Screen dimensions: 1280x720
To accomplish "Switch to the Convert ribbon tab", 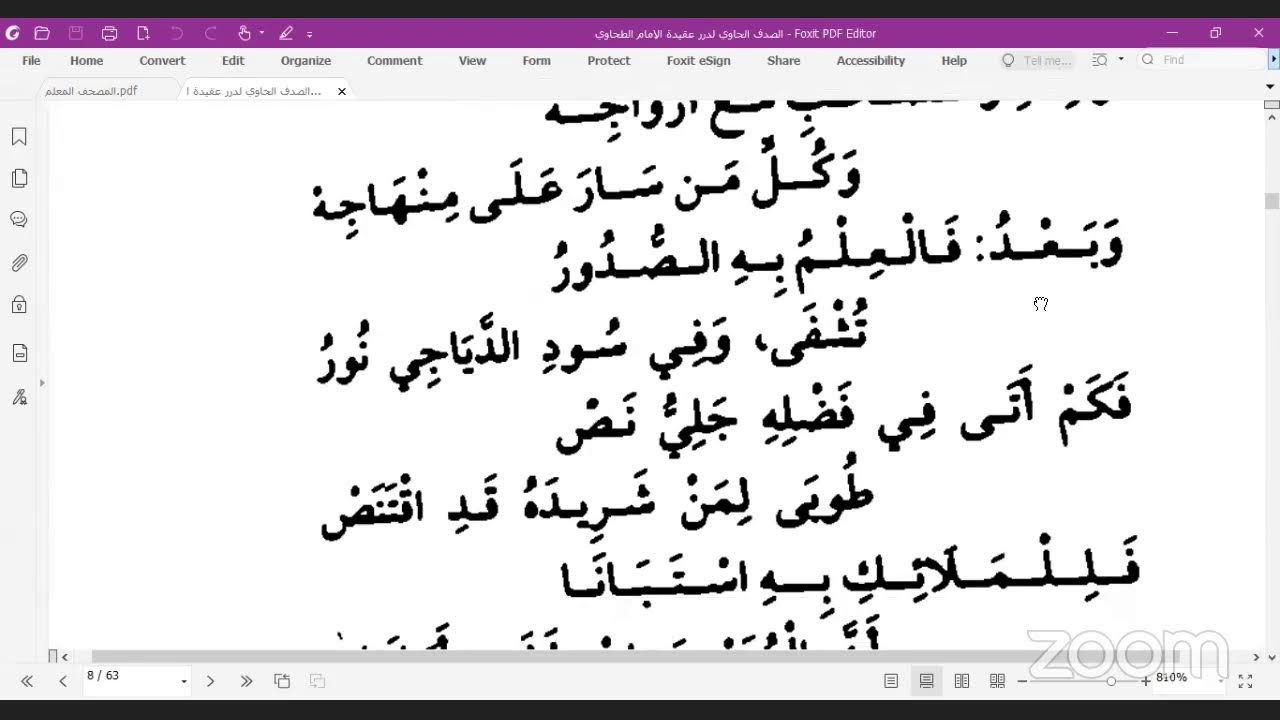I will (x=162, y=60).
